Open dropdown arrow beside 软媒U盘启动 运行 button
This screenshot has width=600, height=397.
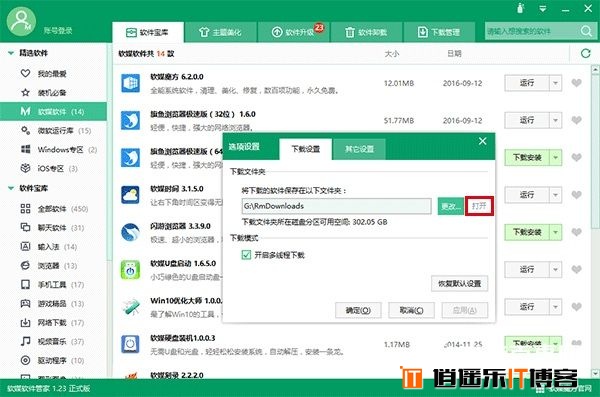click(556, 270)
